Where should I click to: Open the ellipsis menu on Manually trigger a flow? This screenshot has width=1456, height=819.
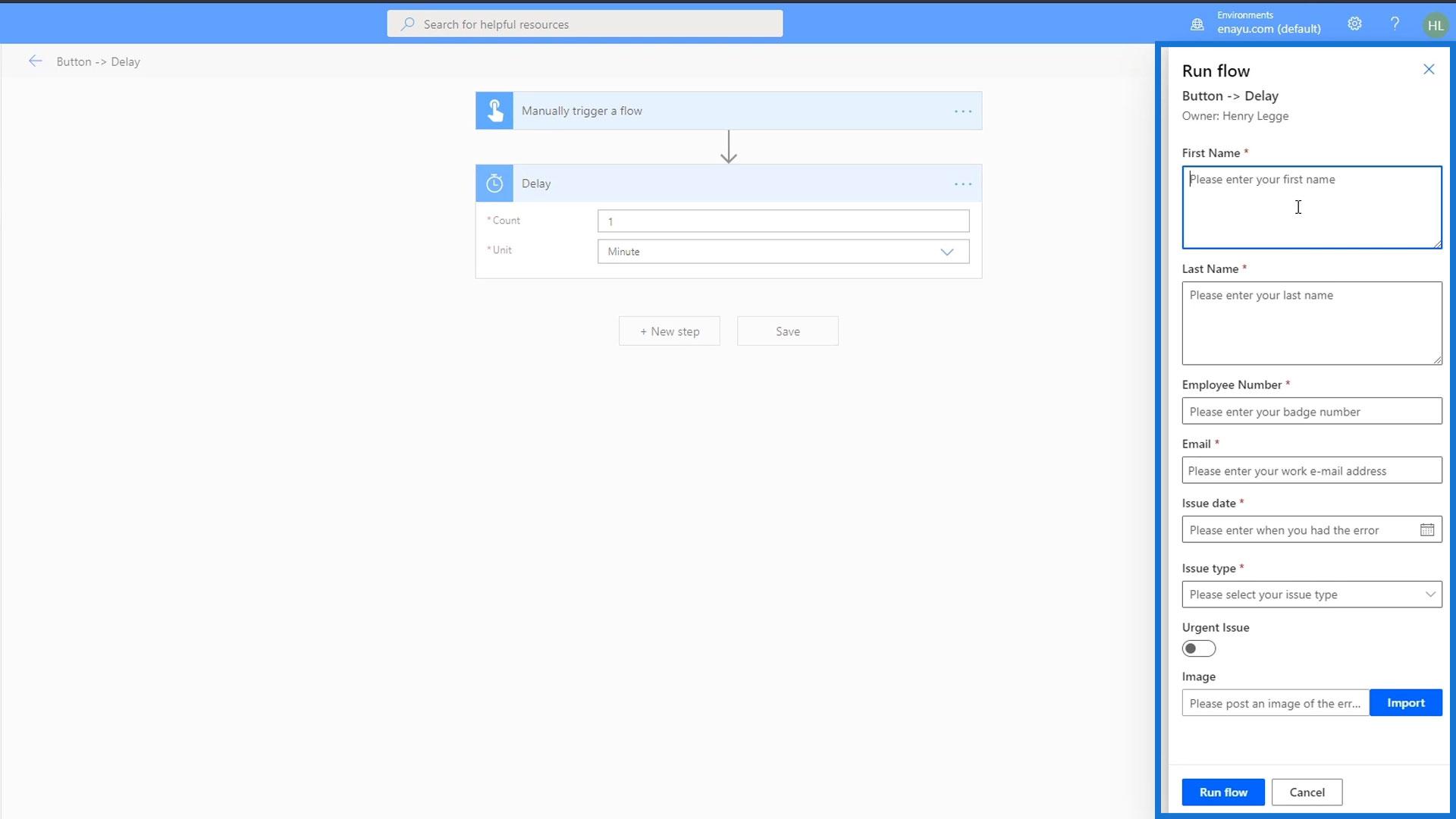962,111
